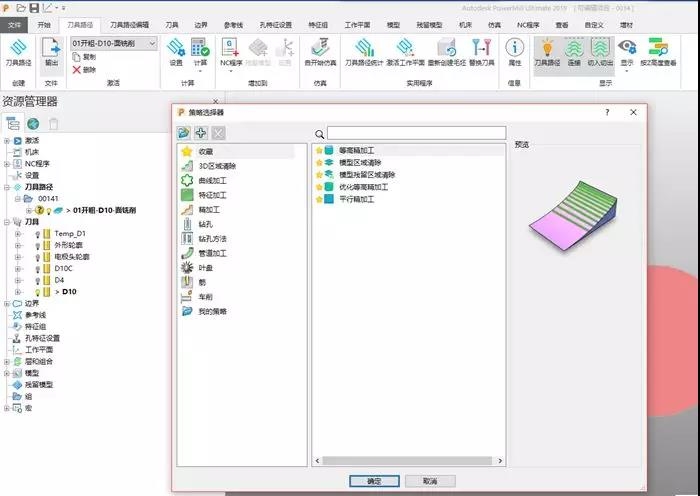Toggle the favorite star beside 平行精加工
Image resolution: width=700 pixels, height=496 pixels.
319,199
